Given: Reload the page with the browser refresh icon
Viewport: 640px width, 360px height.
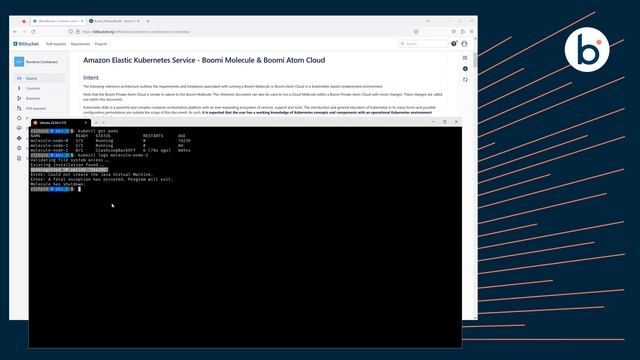Looking at the screenshot, I should click(33, 31).
